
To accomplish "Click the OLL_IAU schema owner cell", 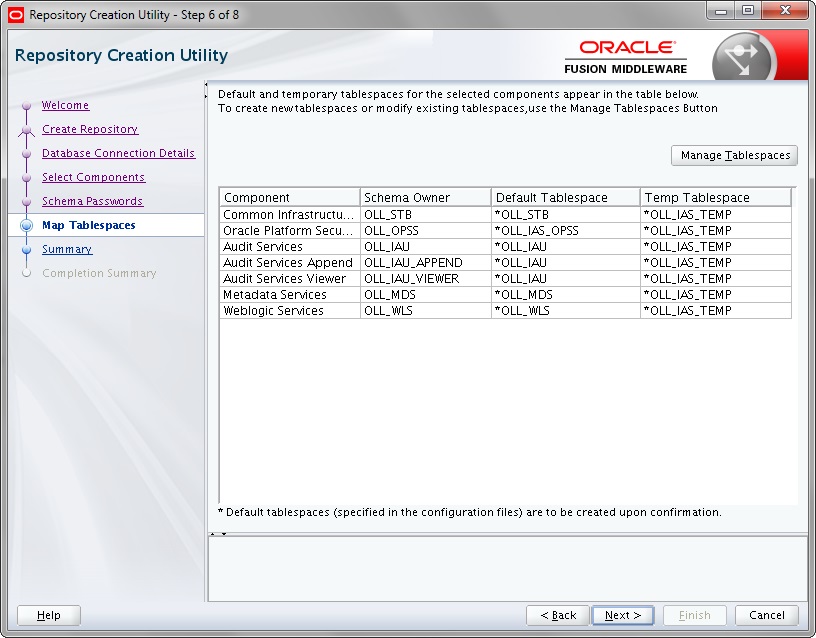I will click(x=426, y=247).
